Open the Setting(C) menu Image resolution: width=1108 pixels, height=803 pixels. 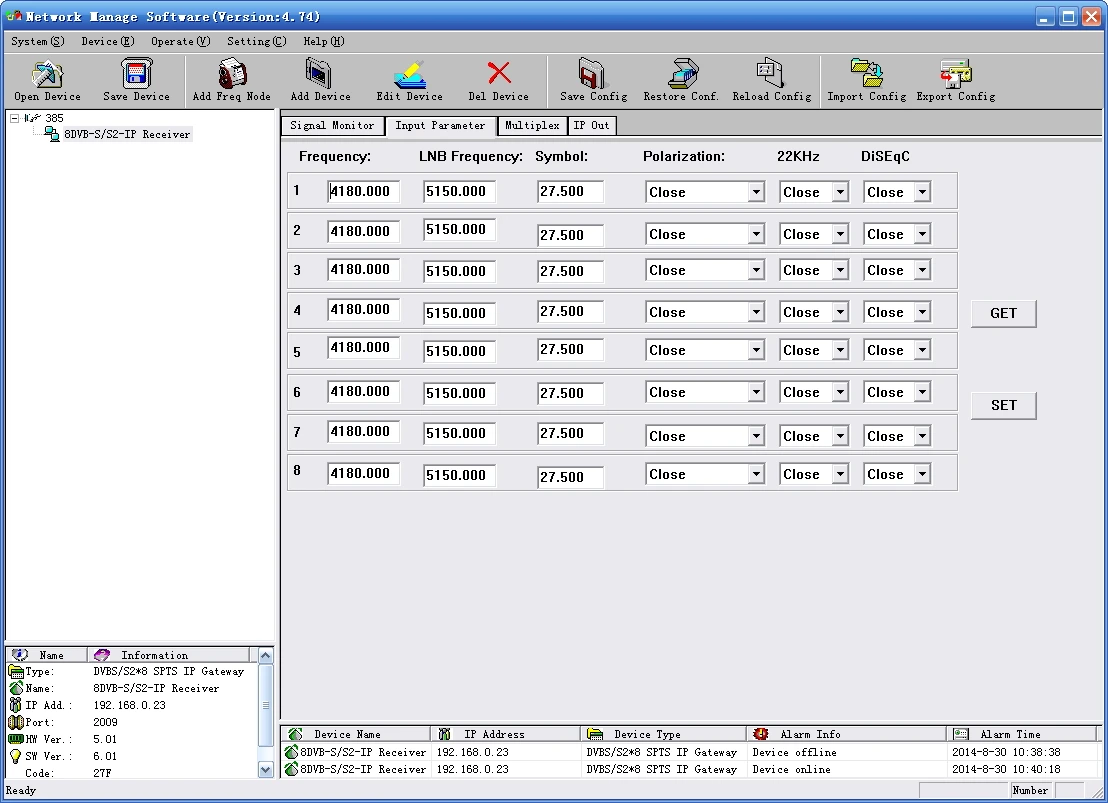click(x=257, y=41)
